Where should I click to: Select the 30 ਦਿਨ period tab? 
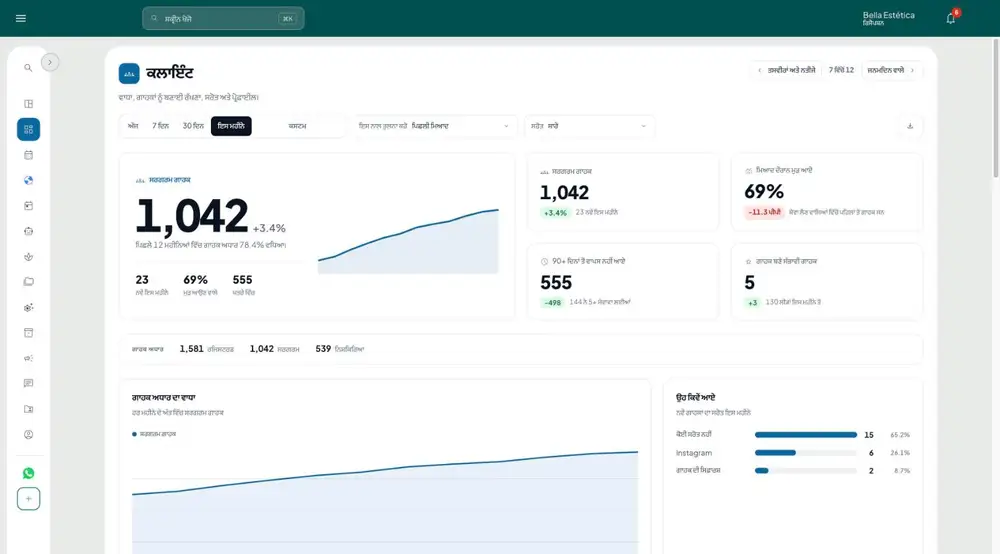[193, 126]
